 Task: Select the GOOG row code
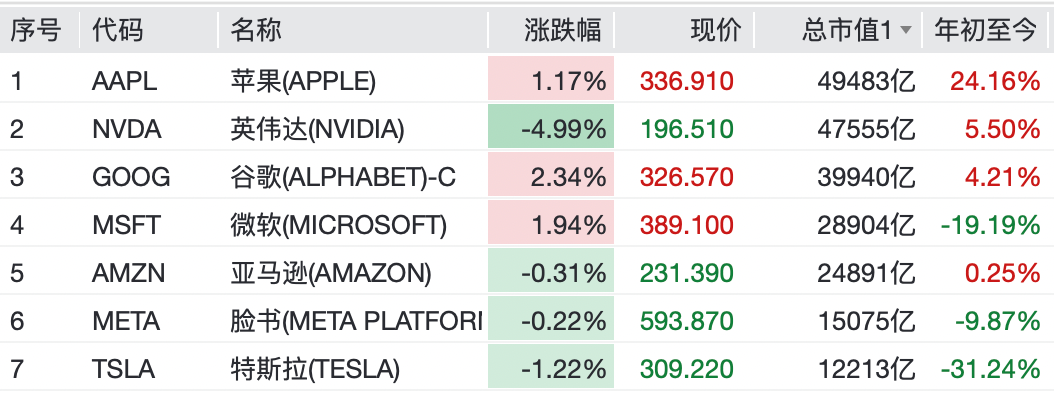coord(131,177)
